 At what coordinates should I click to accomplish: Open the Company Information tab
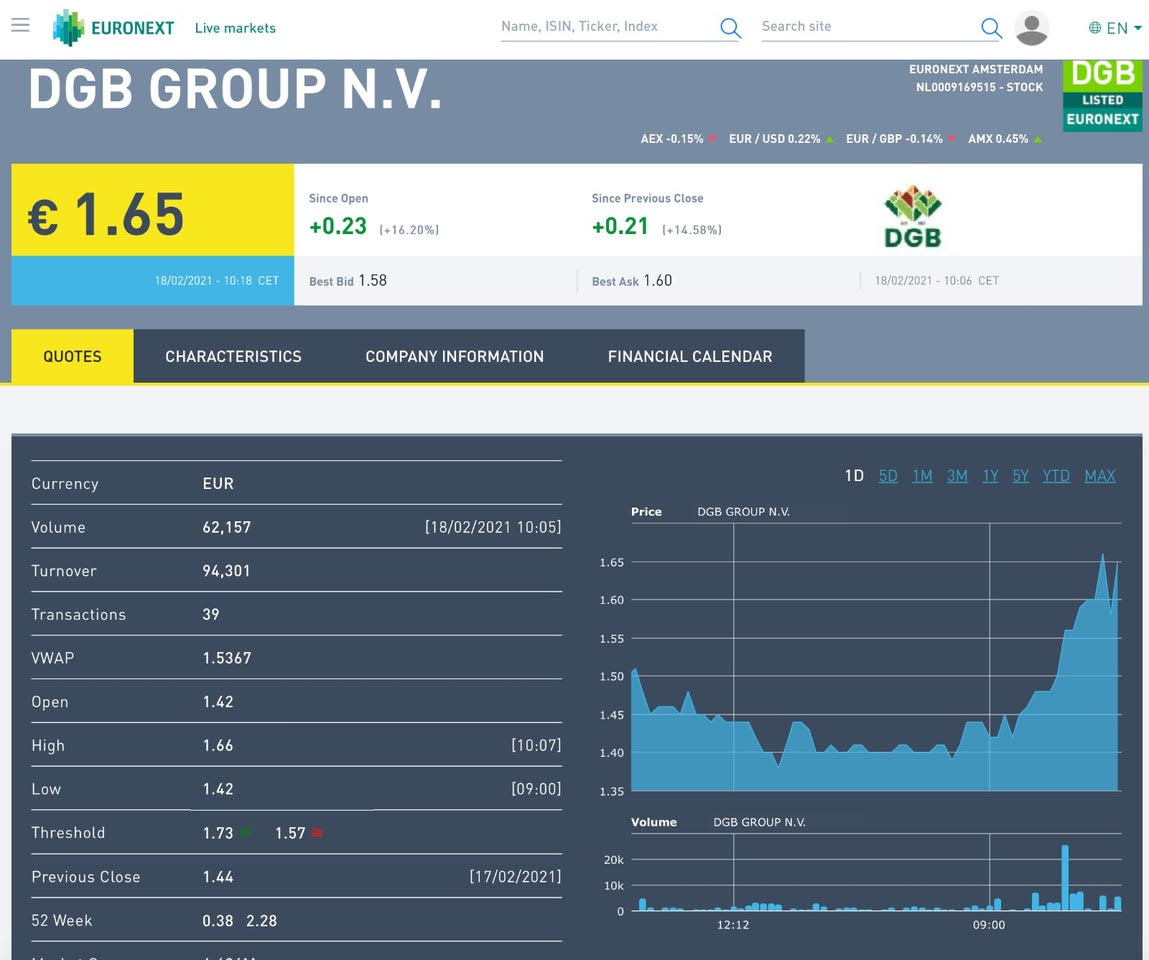(x=454, y=356)
